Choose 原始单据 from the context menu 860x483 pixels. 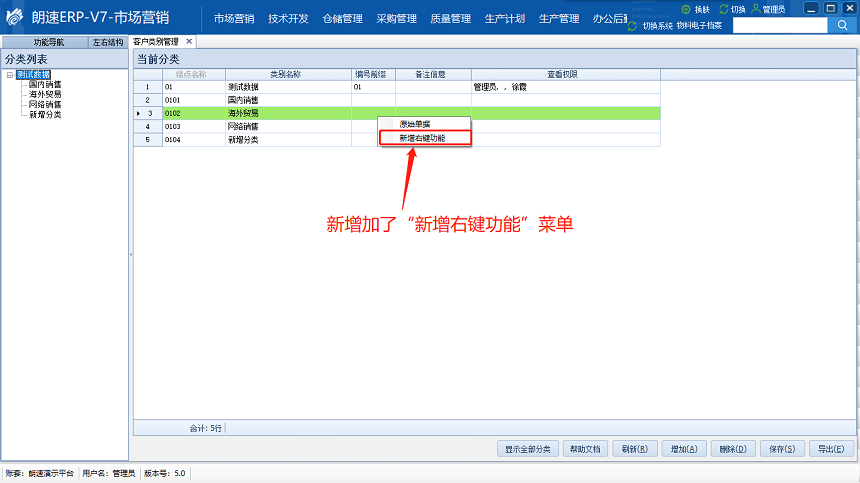point(418,124)
